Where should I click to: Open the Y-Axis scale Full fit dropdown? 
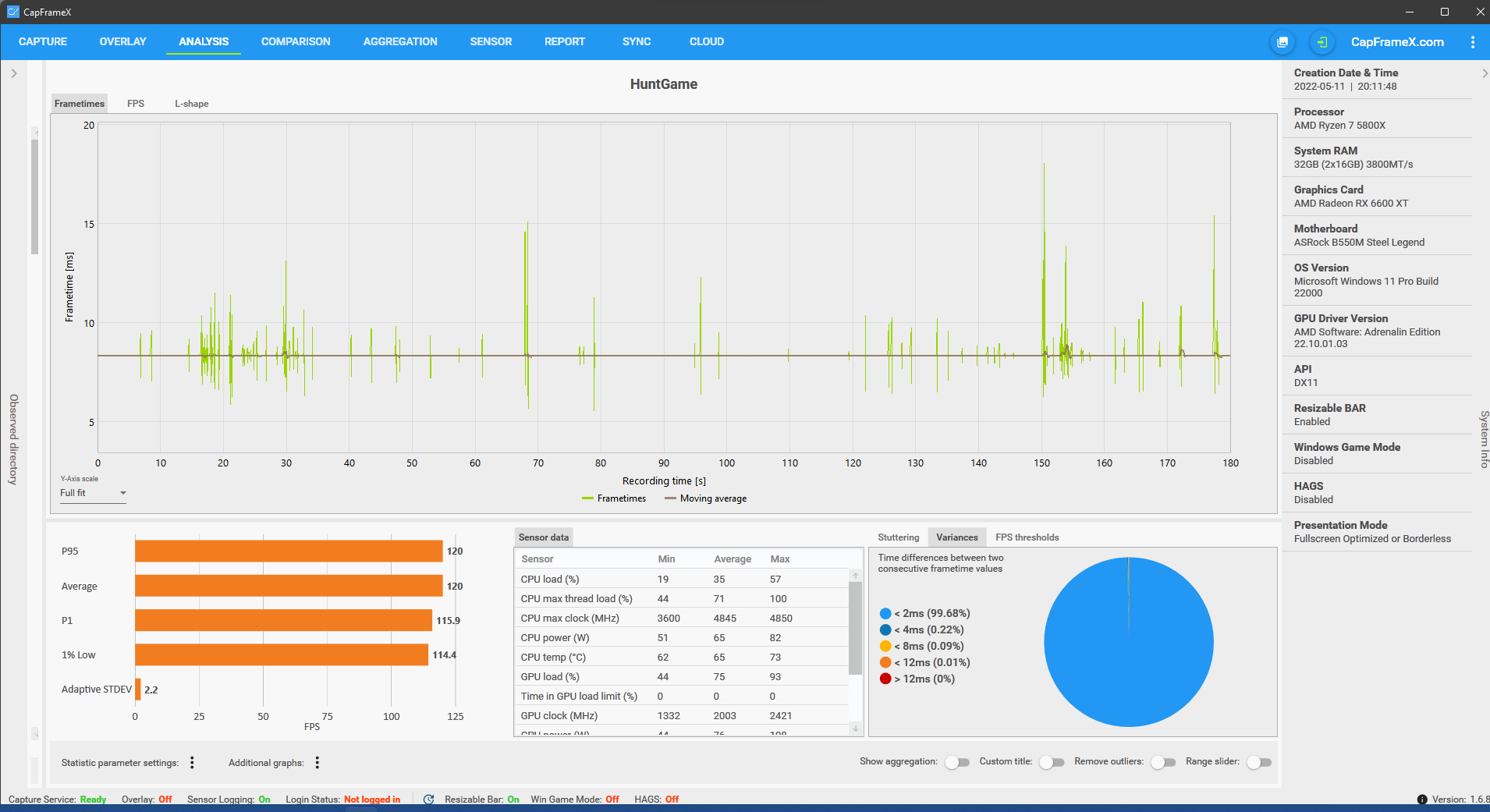click(x=93, y=493)
